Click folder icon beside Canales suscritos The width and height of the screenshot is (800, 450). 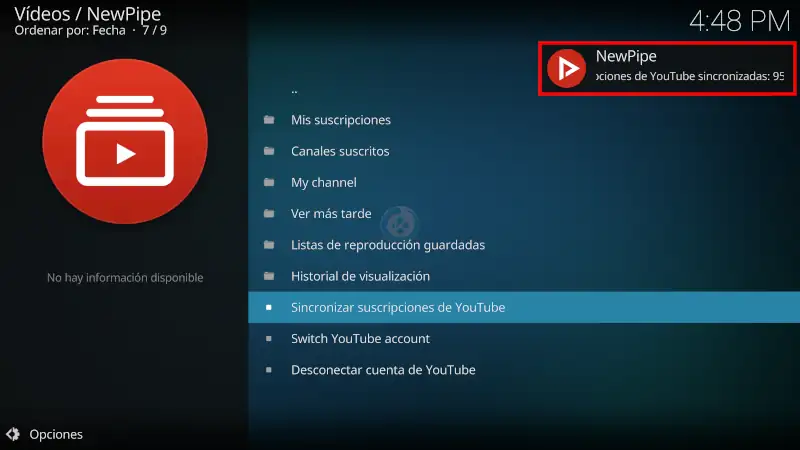tap(269, 151)
